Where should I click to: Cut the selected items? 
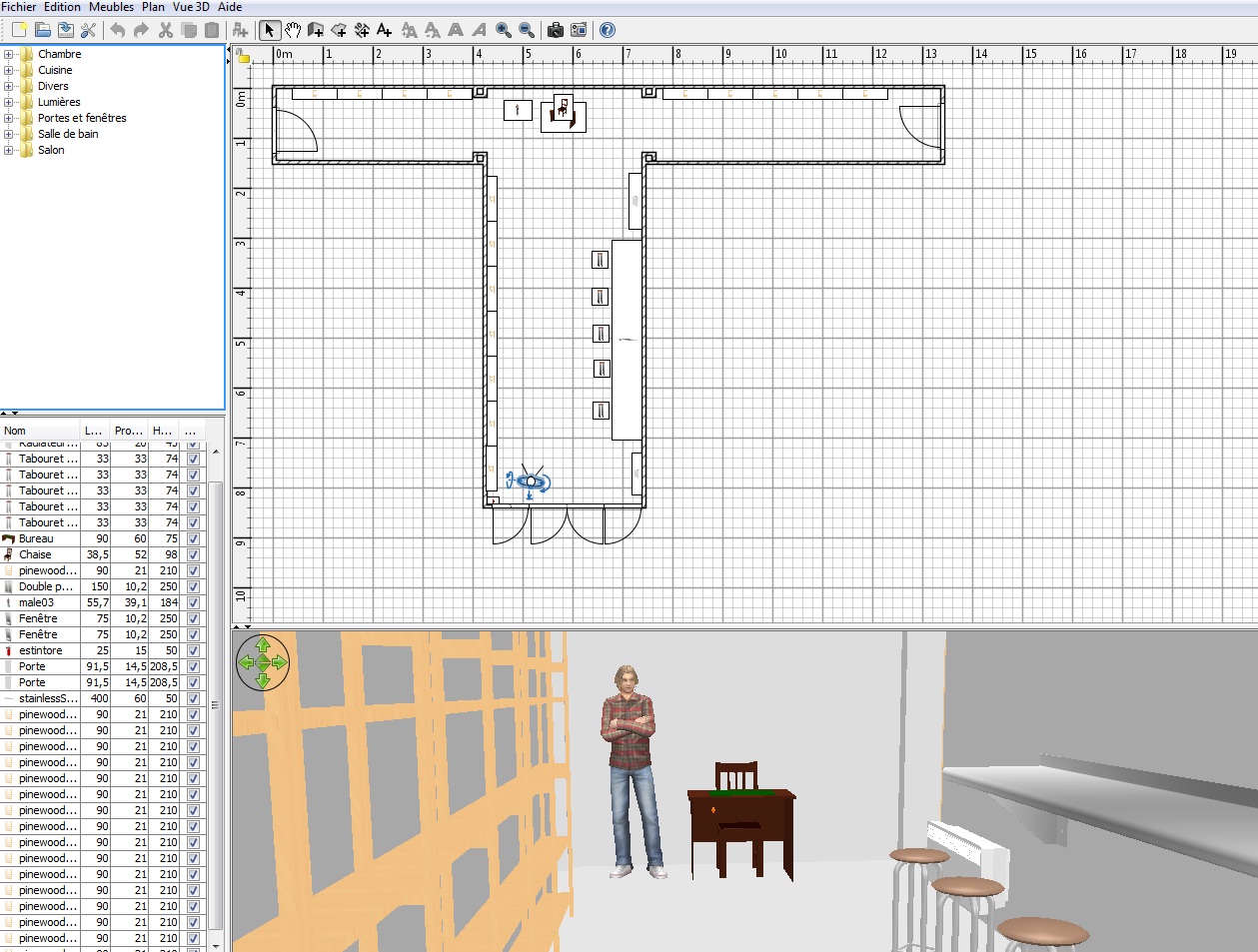166,30
